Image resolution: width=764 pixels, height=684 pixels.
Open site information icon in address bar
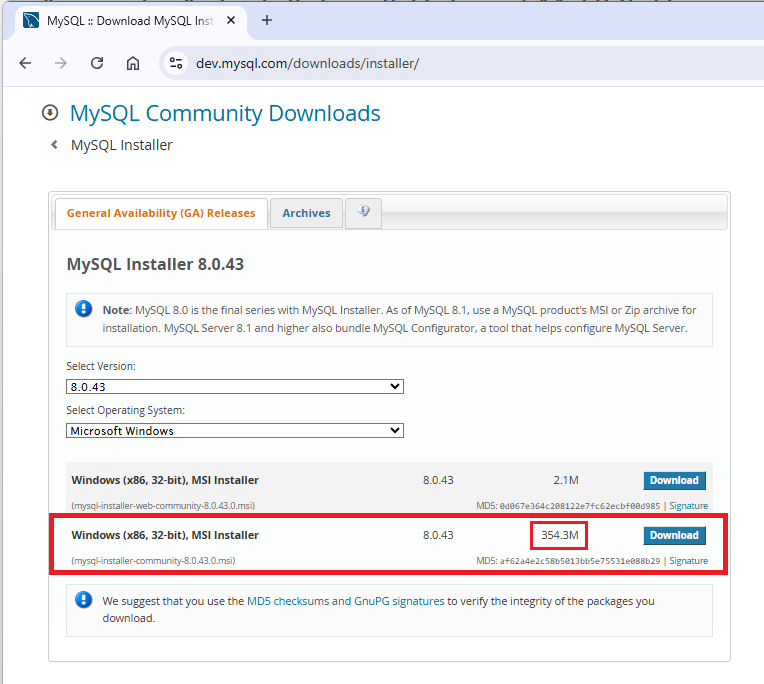click(176, 63)
